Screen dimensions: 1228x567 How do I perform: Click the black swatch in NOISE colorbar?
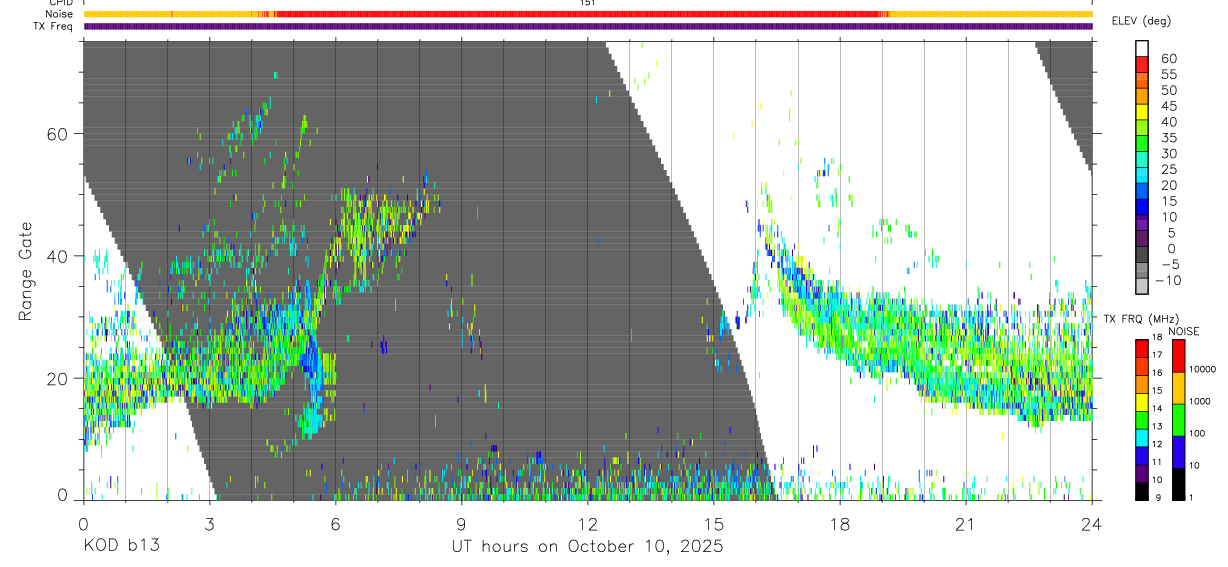[x=1178, y=483]
